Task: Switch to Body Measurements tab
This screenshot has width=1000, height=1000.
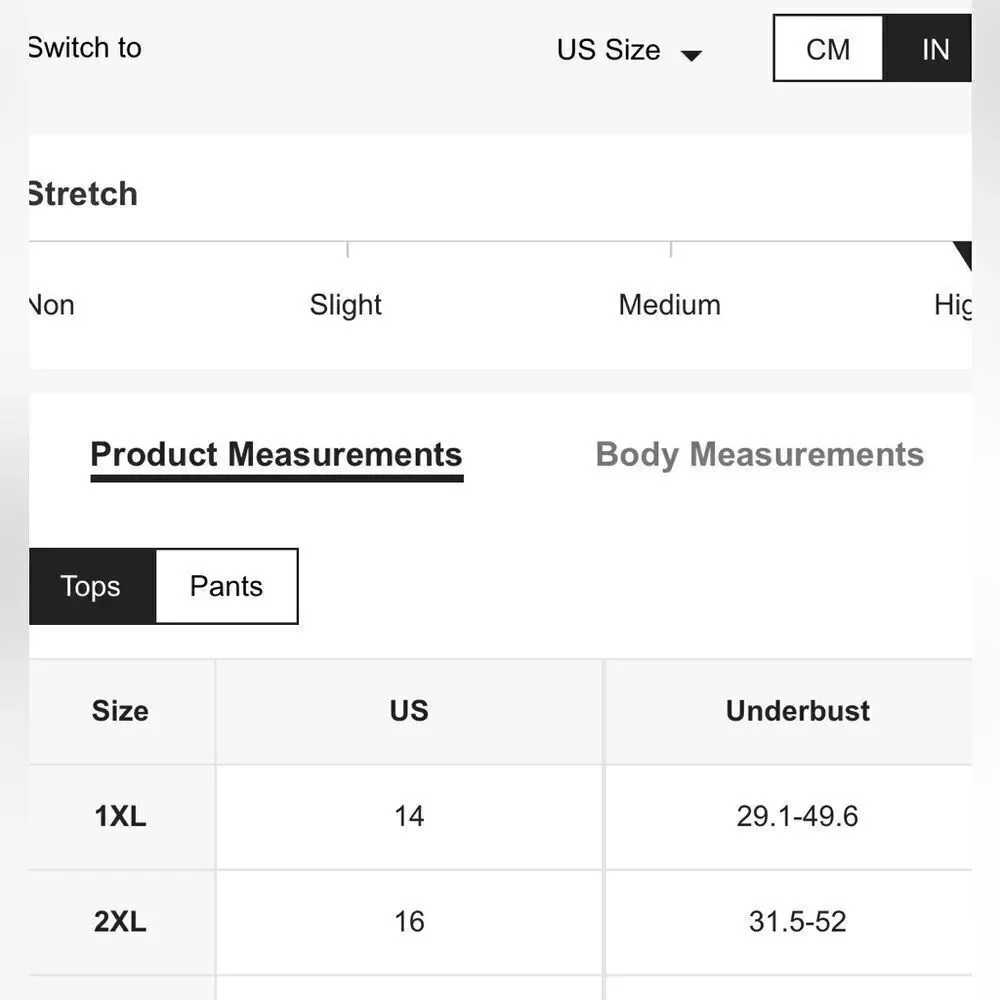Action: coord(759,455)
